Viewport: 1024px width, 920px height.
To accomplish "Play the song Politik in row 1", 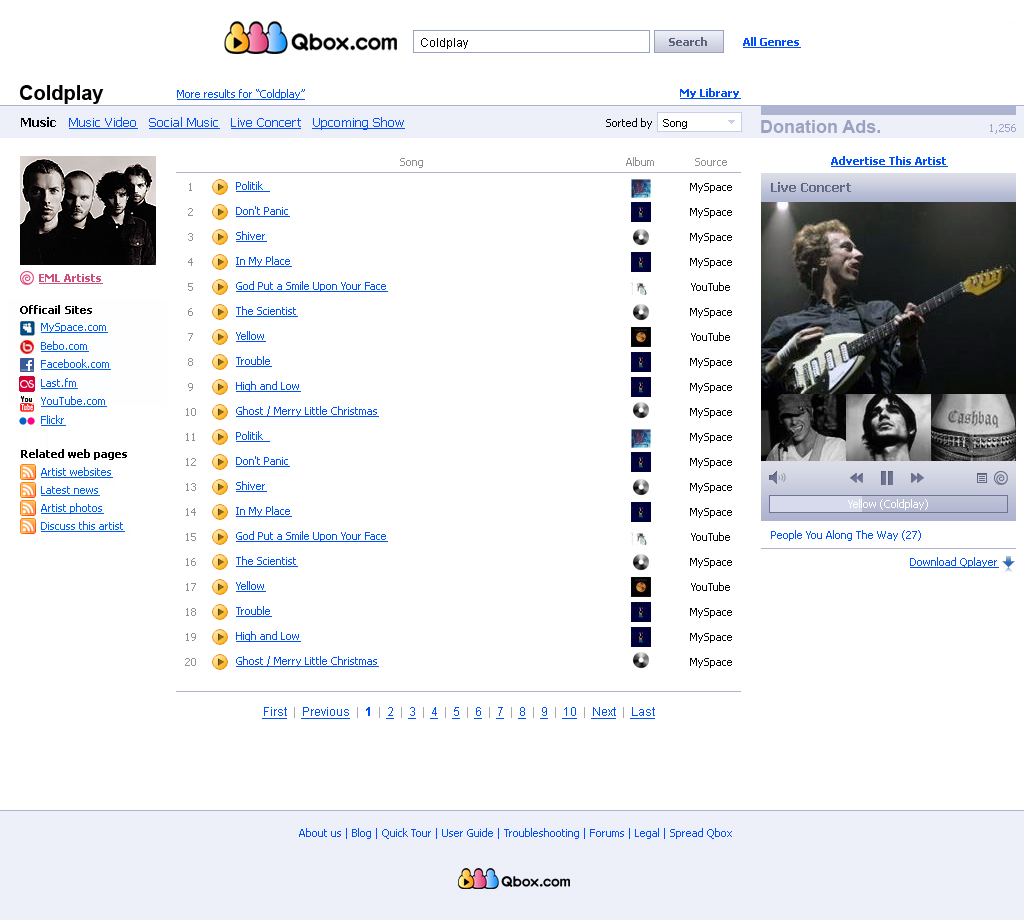I will pos(220,187).
